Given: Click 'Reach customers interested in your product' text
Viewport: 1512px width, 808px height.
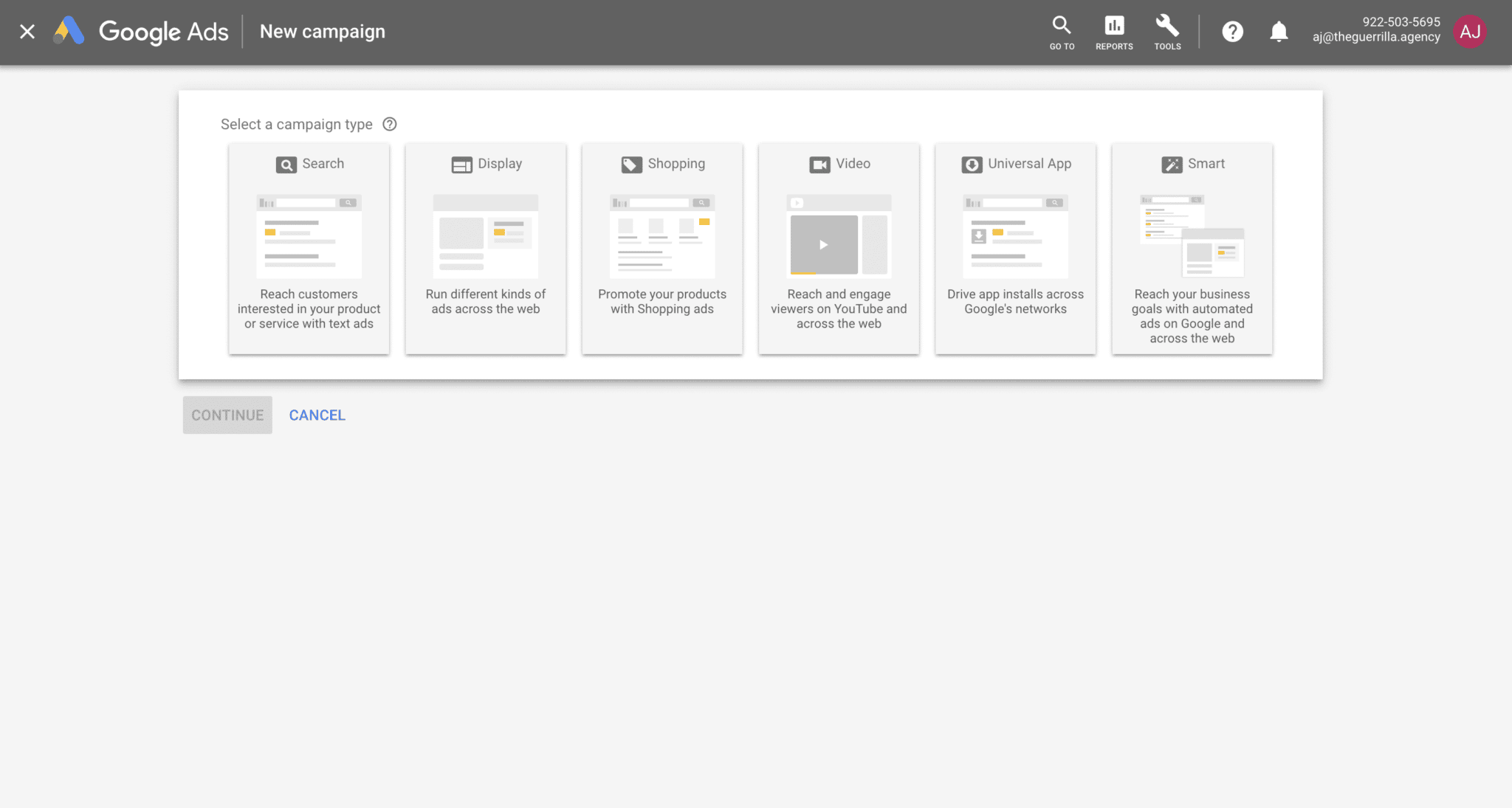Looking at the screenshot, I should (309, 308).
